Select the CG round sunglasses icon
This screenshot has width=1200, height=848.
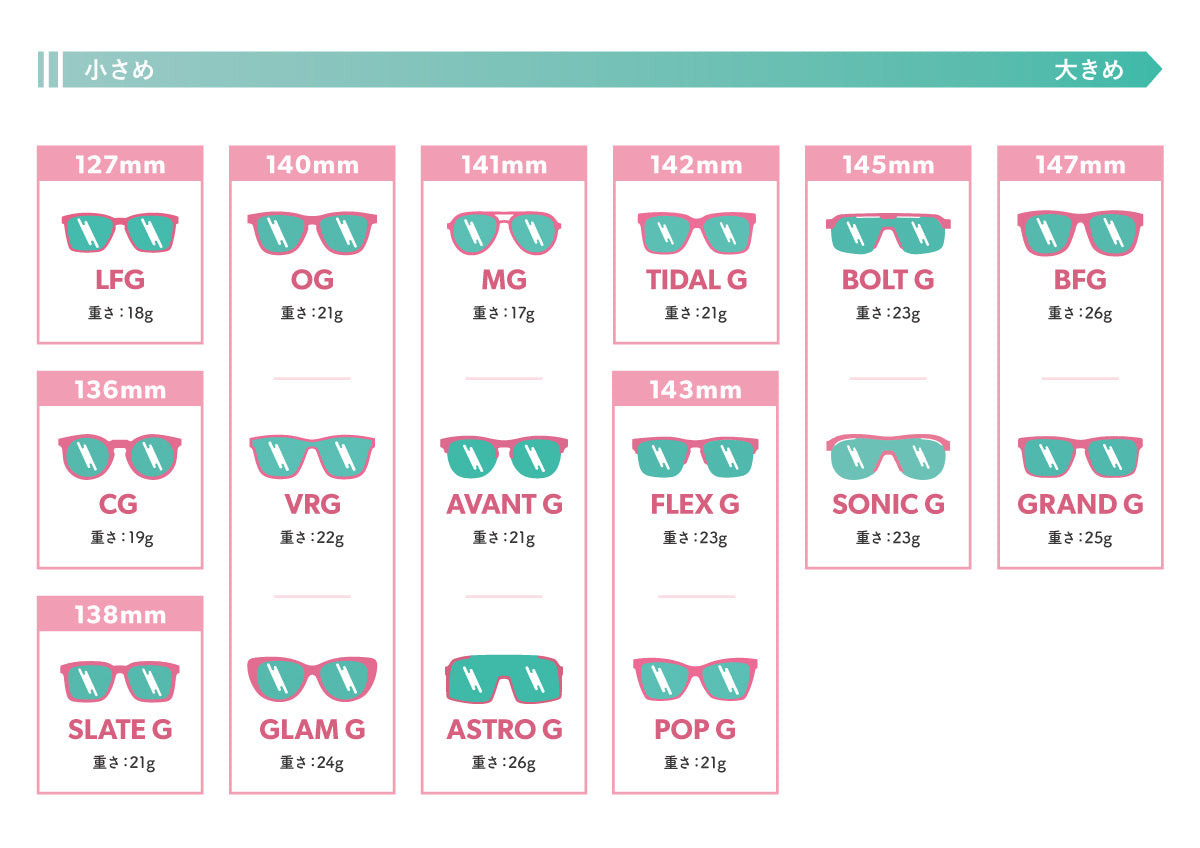pyautogui.click(x=120, y=457)
